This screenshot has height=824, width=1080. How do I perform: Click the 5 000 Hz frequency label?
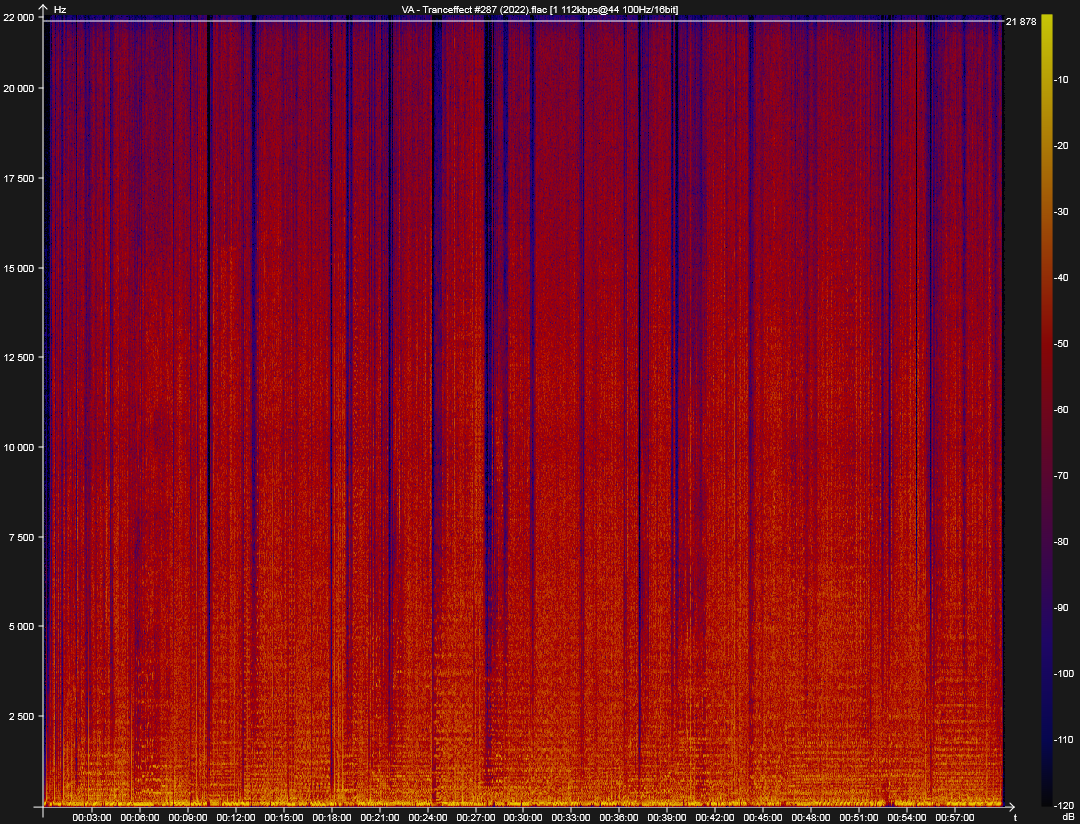[22, 626]
